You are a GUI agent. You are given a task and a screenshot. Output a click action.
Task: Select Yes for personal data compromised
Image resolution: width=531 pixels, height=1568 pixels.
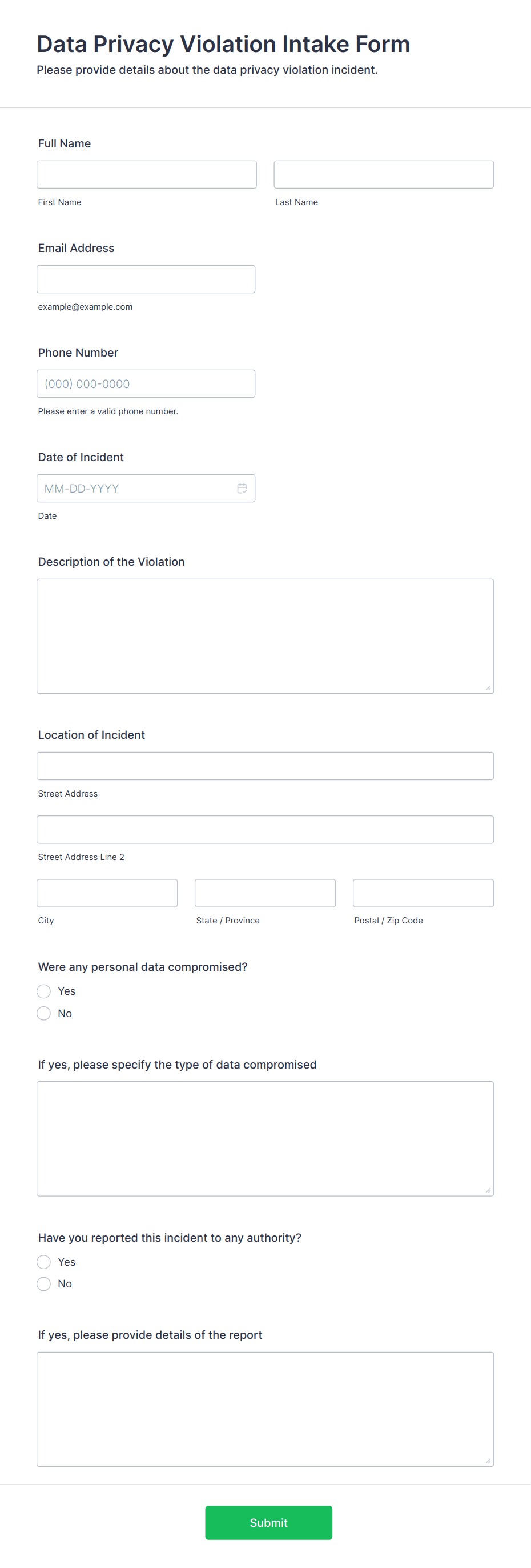pyautogui.click(x=43, y=991)
